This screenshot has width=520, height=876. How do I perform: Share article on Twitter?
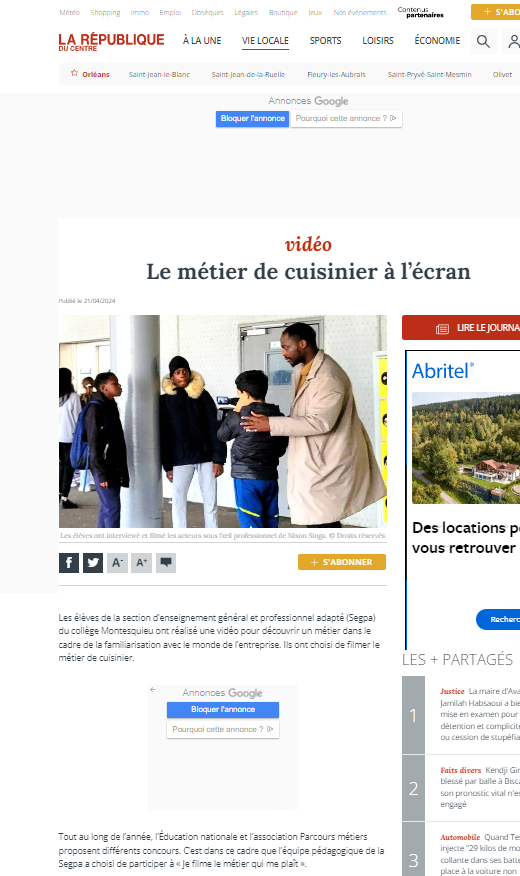click(x=93, y=563)
